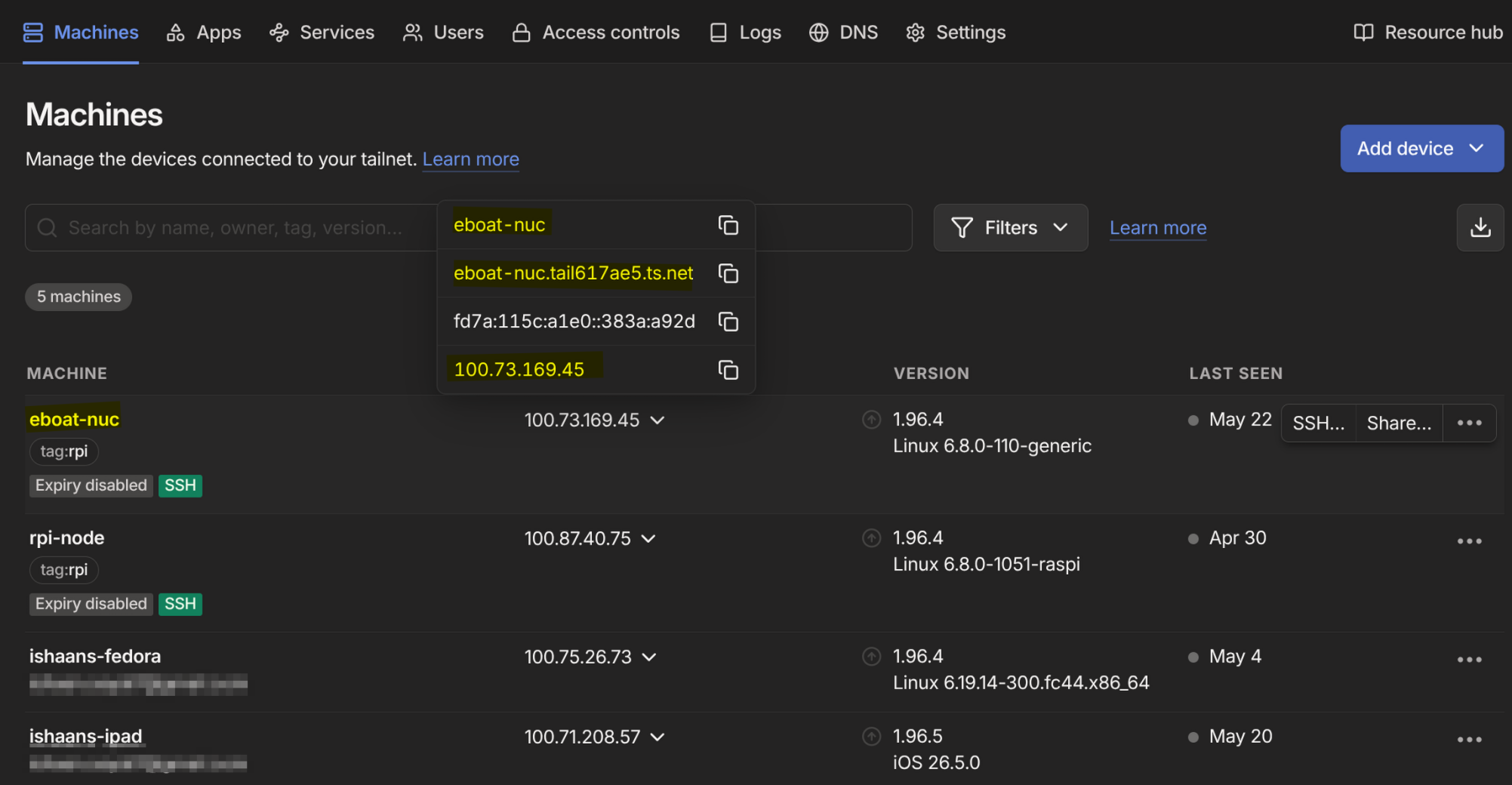Copy the 100.73.169.45 address in popup

tap(728, 370)
